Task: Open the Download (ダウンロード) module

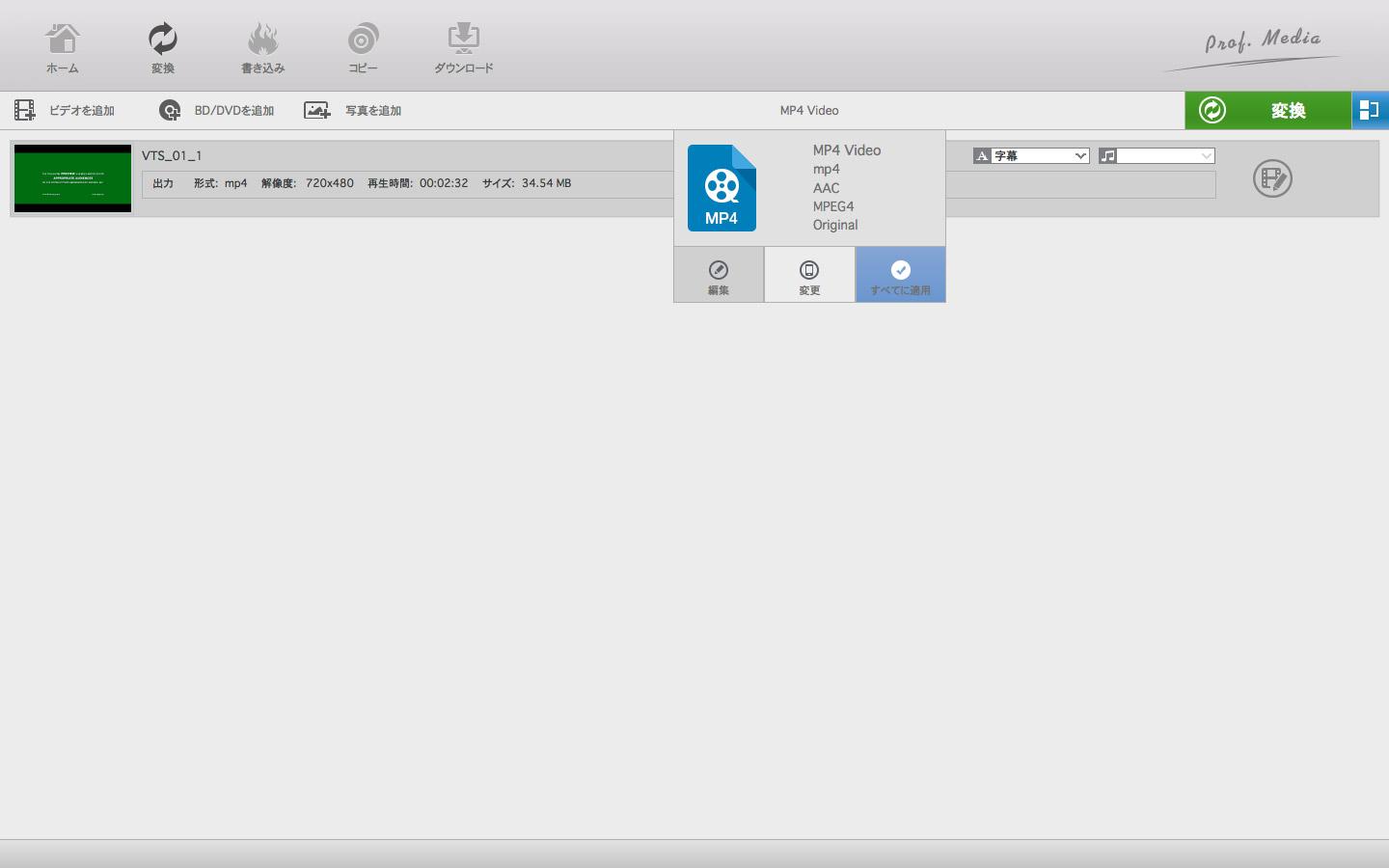Action: click(464, 48)
